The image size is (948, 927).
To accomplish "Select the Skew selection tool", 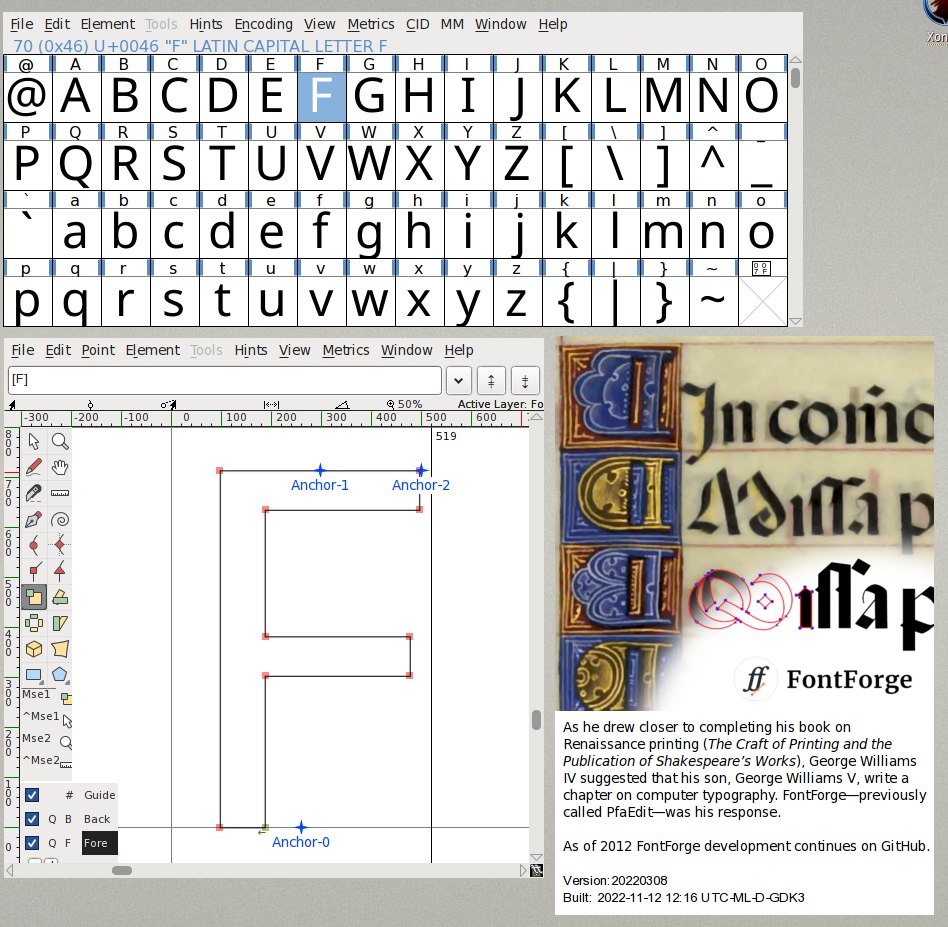I will (x=60, y=623).
